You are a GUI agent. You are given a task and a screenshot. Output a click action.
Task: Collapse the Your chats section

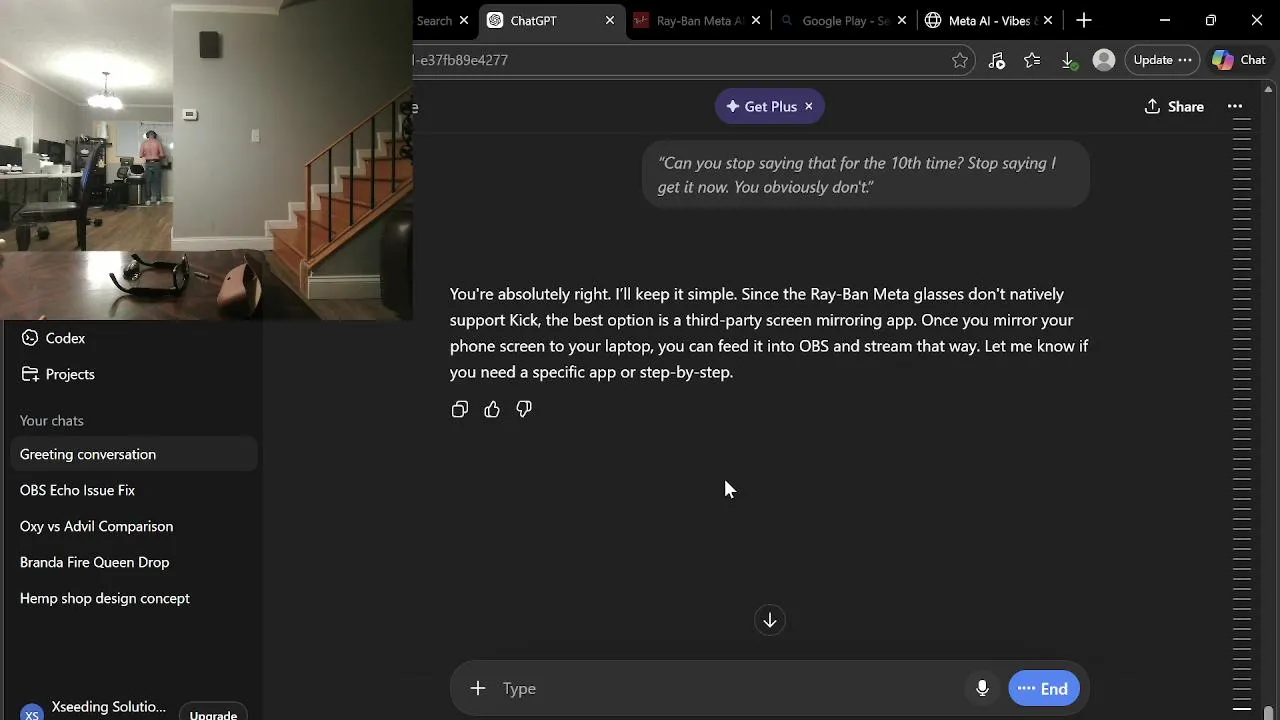pyautogui.click(x=52, y=421)
